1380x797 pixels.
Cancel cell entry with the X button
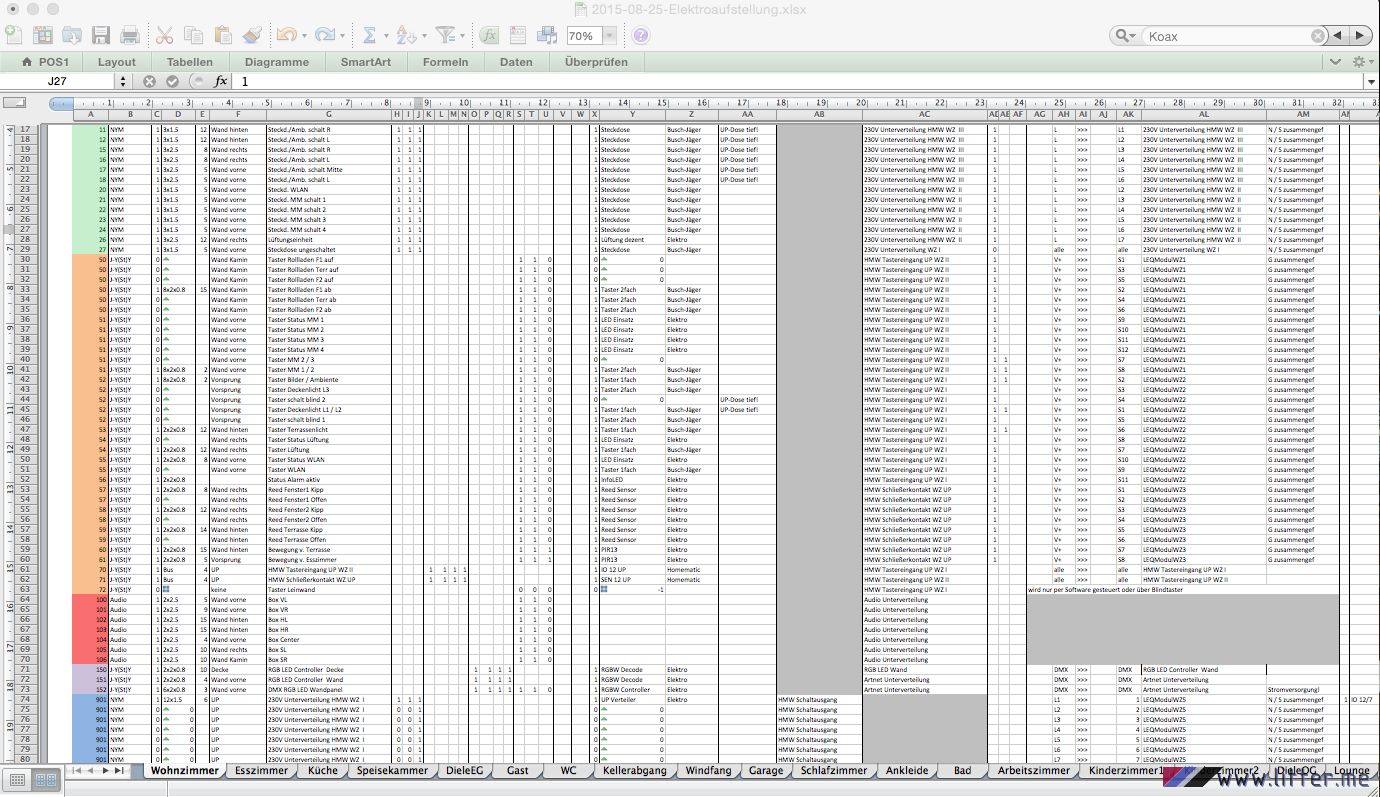point(150,81)
